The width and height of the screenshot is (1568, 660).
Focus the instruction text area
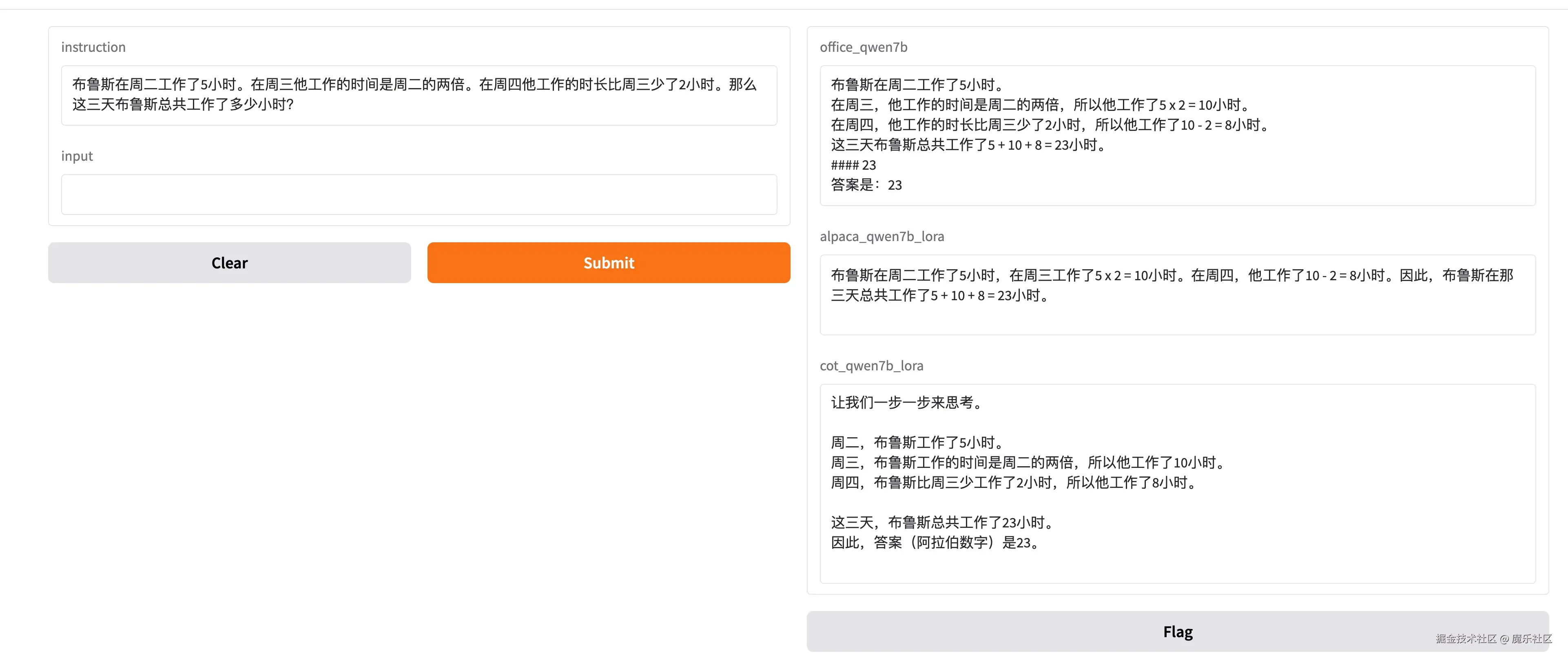click(x=418, y=95)
